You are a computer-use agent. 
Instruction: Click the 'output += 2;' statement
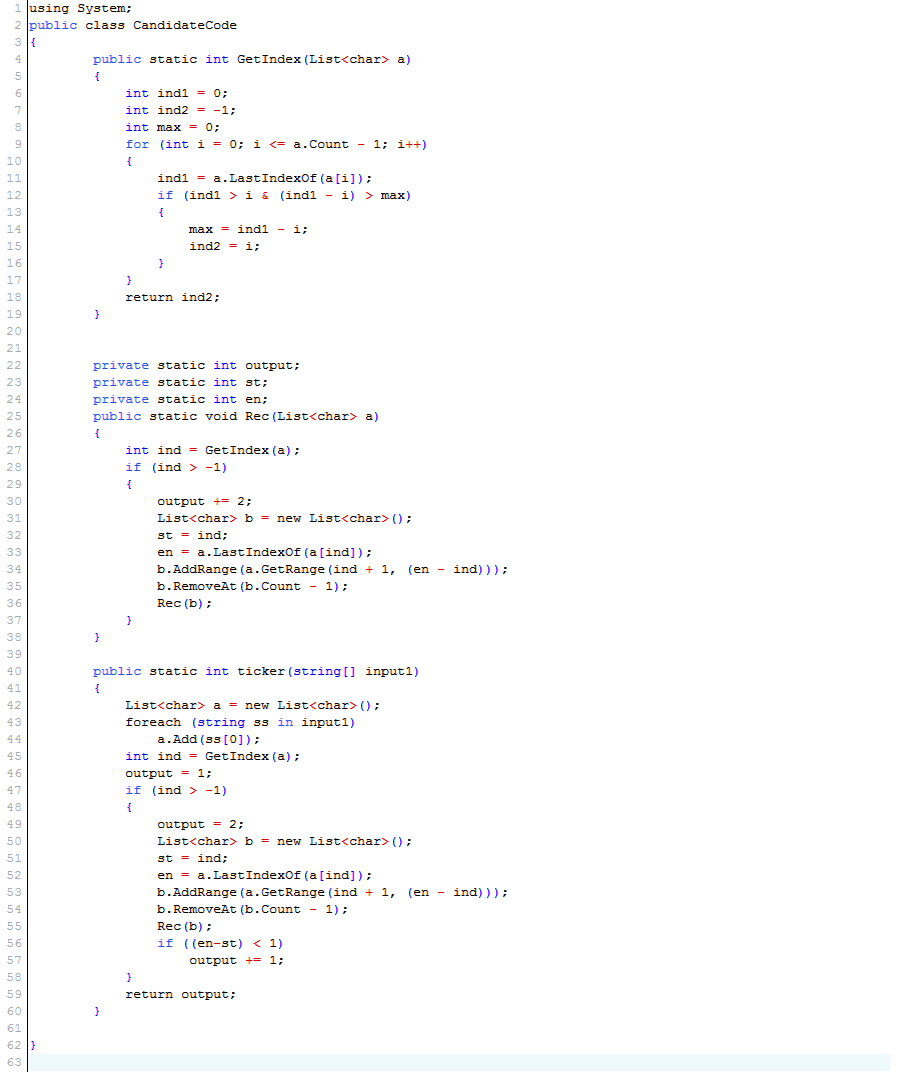coord(204,501)
